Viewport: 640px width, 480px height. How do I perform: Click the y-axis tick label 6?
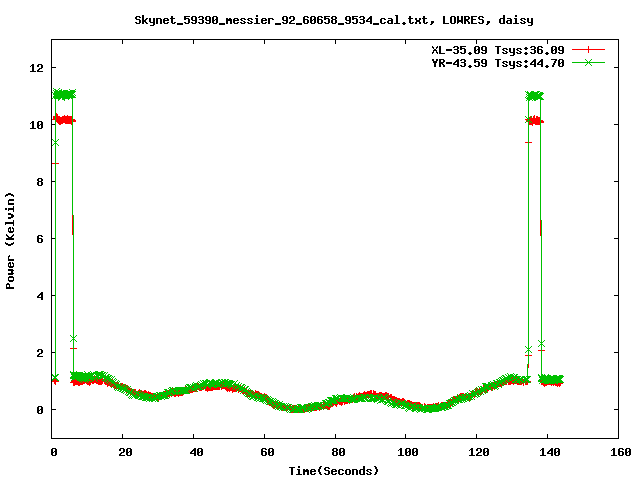[x=40, y=238]
